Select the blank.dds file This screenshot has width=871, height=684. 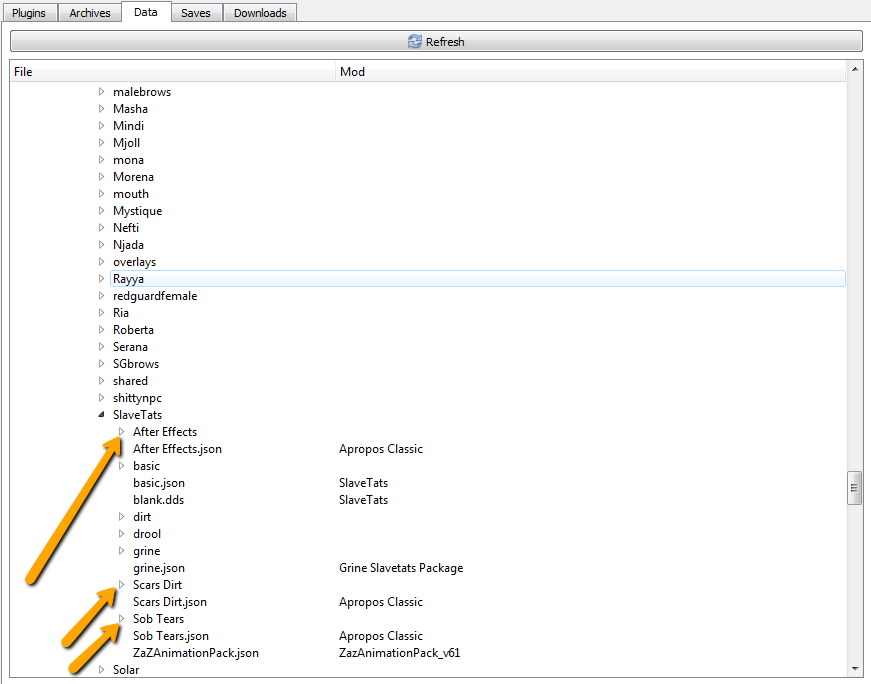tap(158, 500)
